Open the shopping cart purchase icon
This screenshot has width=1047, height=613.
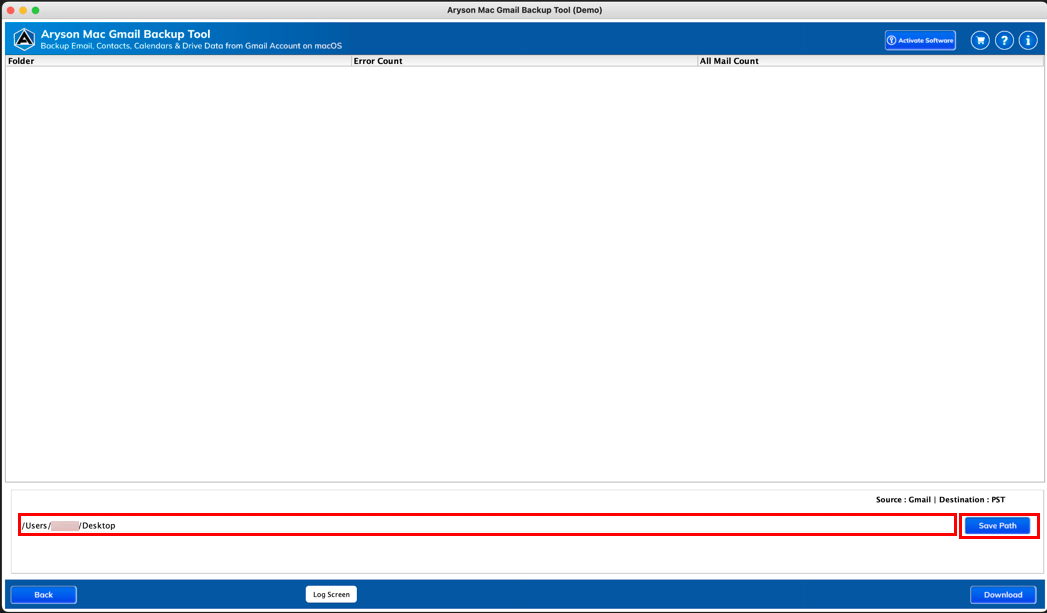(x=980, y=40)
